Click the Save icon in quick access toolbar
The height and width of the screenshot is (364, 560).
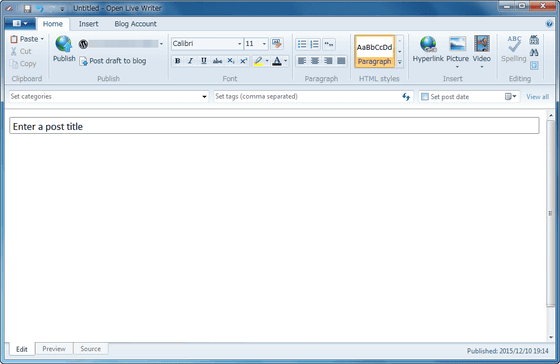point(28,8)
